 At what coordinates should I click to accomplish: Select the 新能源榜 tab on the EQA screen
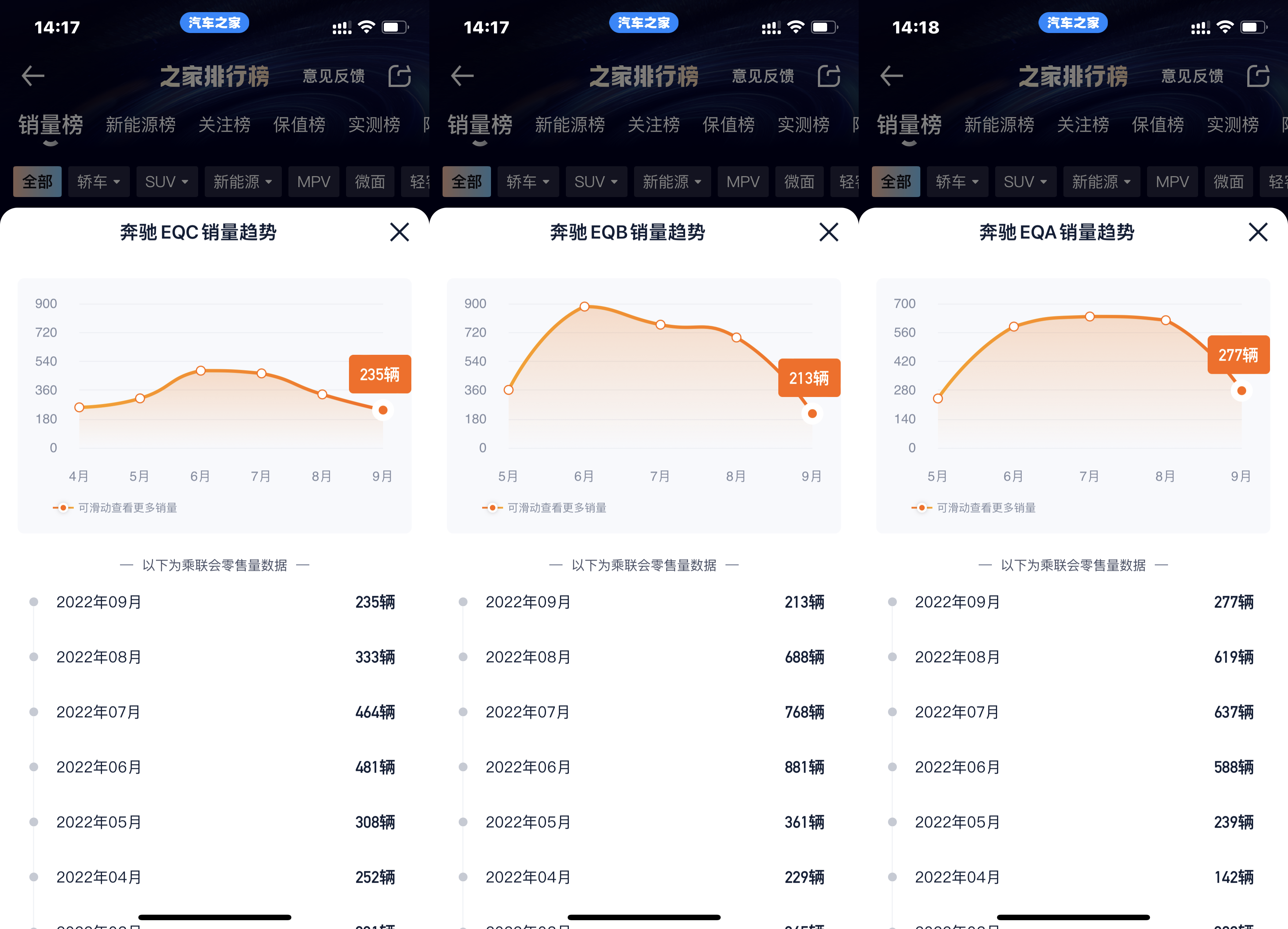point(1000,125)
